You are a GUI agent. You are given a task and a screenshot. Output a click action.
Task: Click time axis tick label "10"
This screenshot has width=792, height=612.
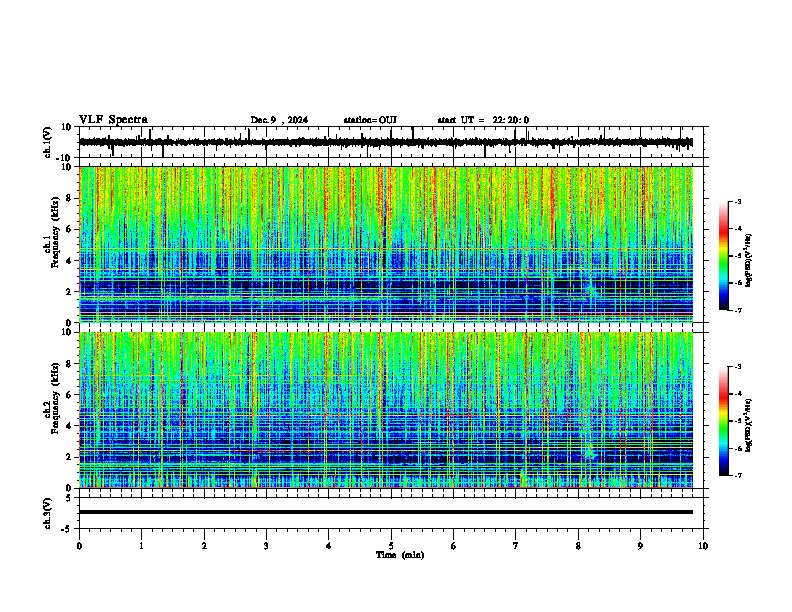(703, 546)
